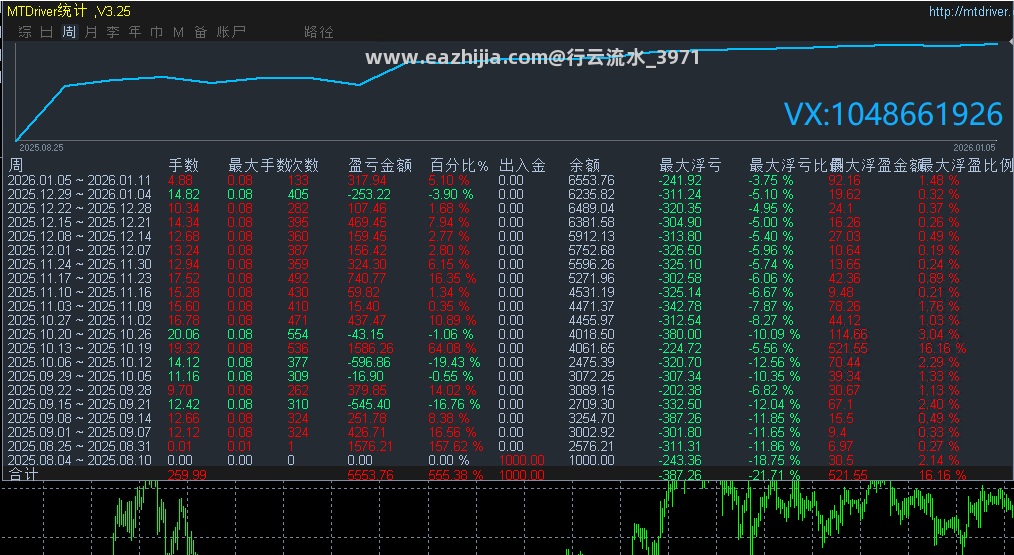
Task: Click the 2026.01.05 chart end date label
Action: (x=974, y=147)
